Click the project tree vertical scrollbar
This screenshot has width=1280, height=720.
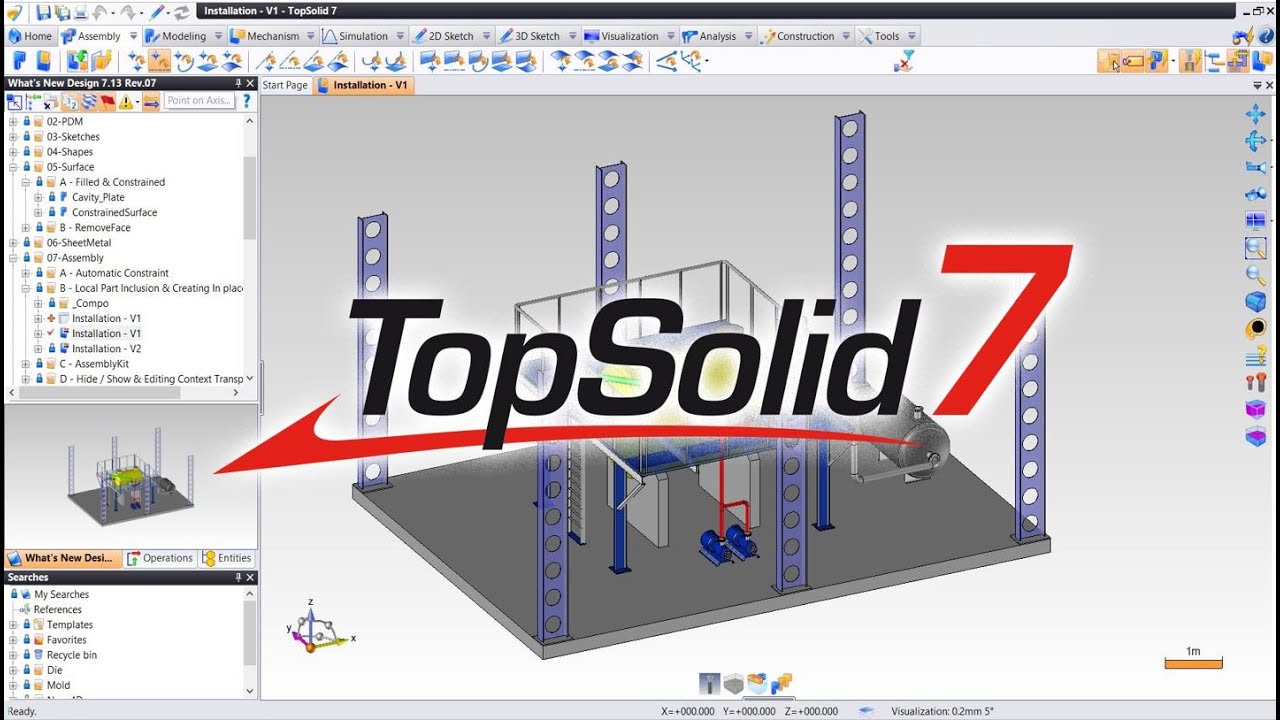250,197
